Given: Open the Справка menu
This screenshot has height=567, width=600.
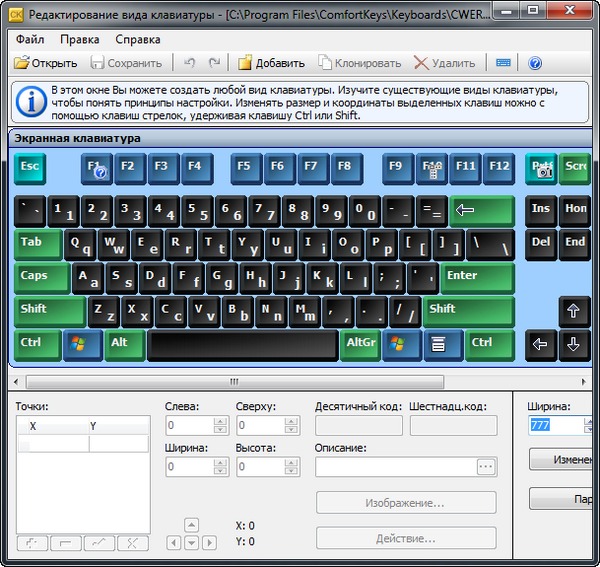Looking at the screenshot, I should point(137,40).
